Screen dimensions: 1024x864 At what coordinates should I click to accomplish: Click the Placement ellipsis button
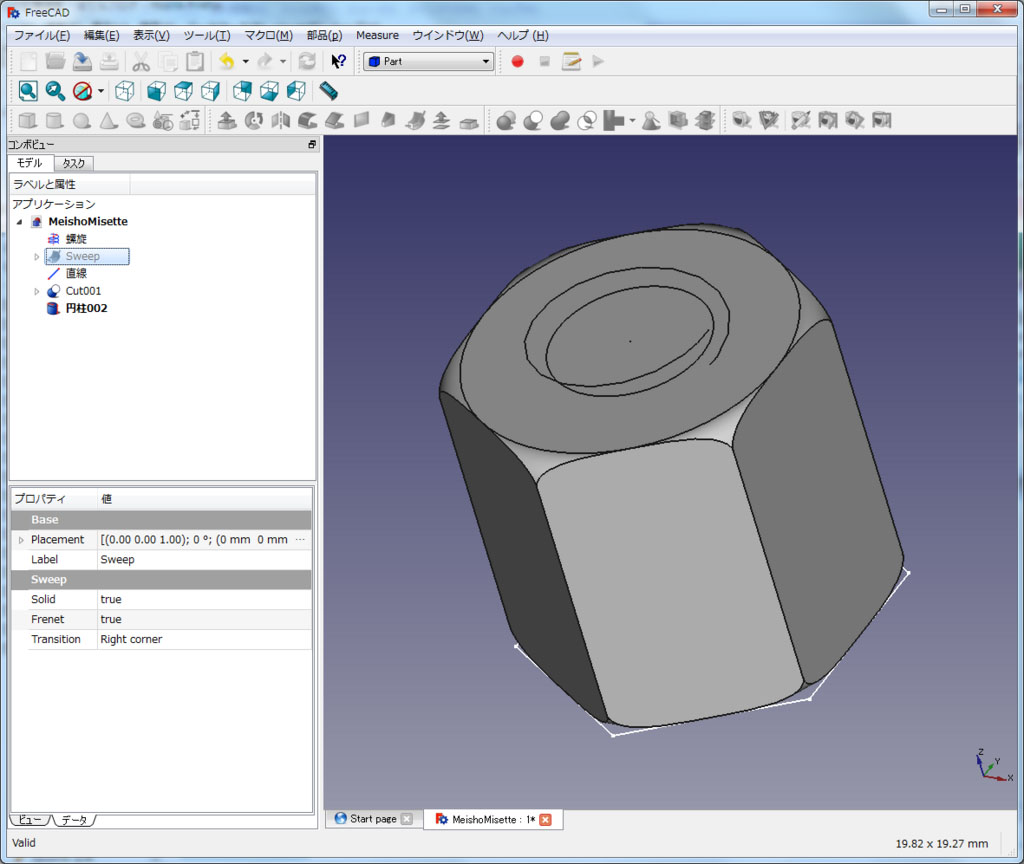click(300, 539)
